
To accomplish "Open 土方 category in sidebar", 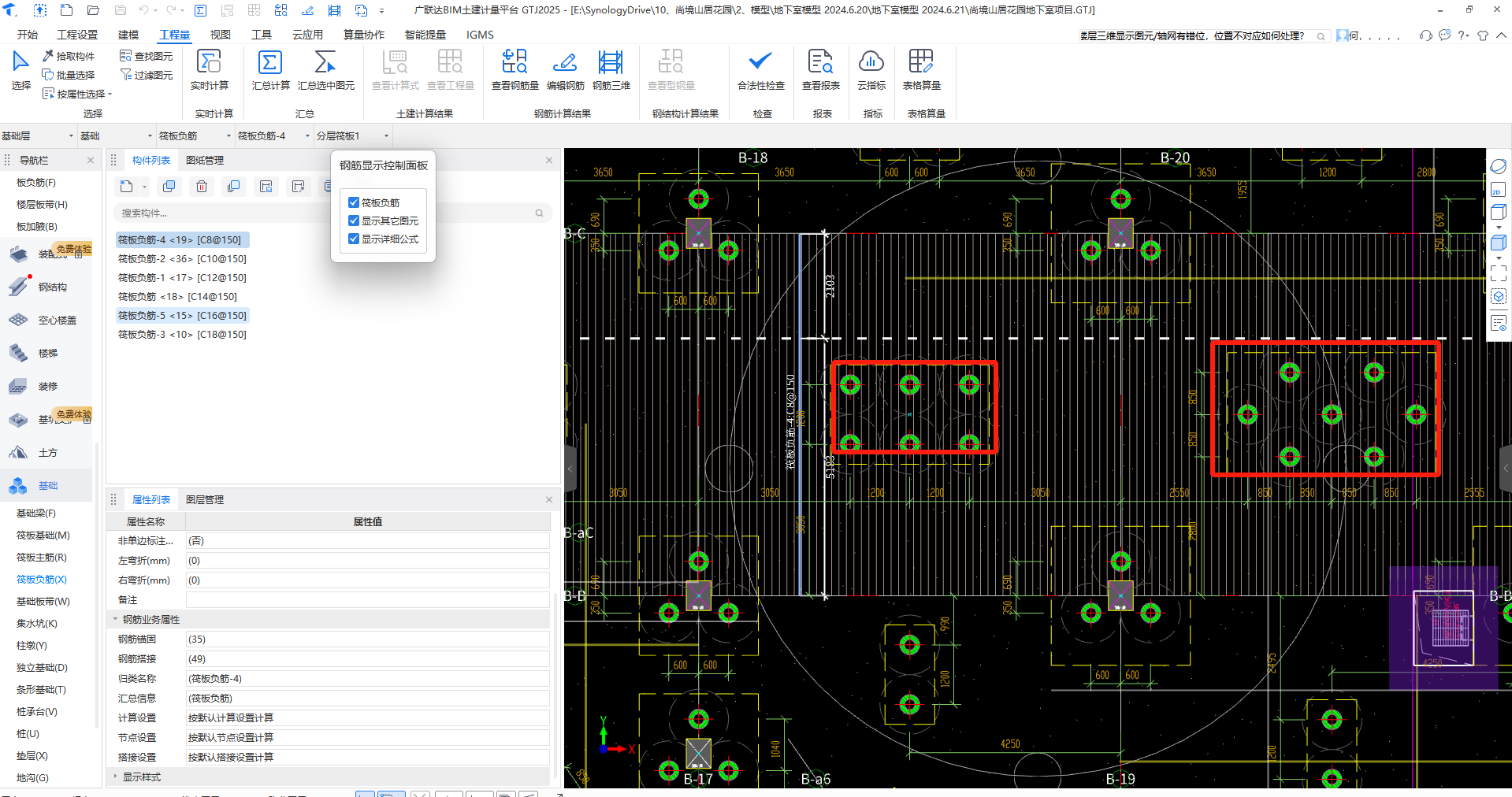I will 47,452.
